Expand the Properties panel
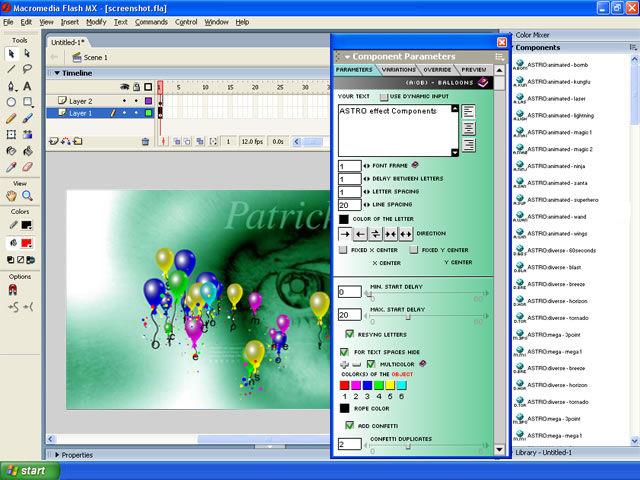Viewport: 640px width, 480px height. point(57,455)
